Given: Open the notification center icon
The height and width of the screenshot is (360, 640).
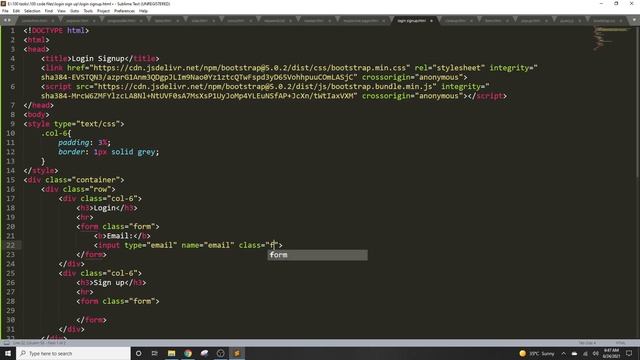Looking at the screenshot, I should (629, 353).
